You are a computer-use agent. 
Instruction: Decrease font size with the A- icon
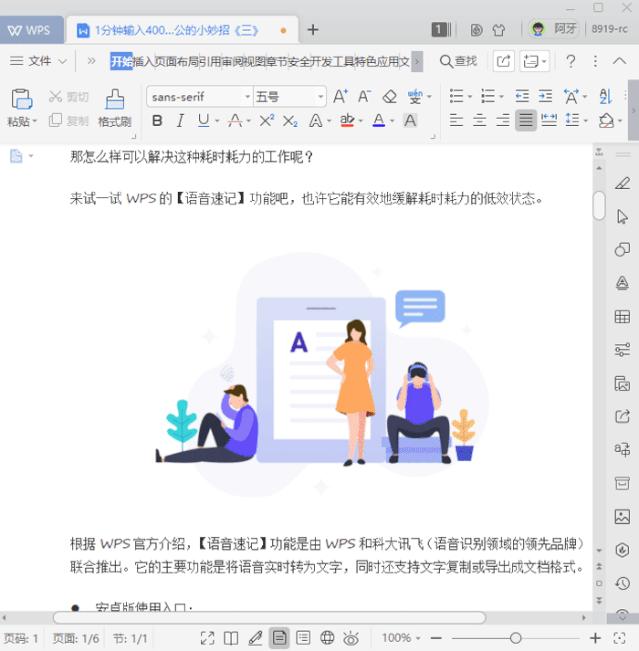coord(364,96)
